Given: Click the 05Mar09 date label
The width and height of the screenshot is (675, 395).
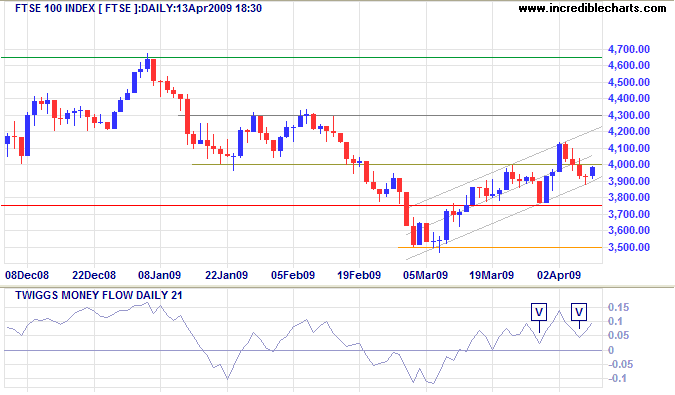Looking at the screenshot, I should point(425,275).
